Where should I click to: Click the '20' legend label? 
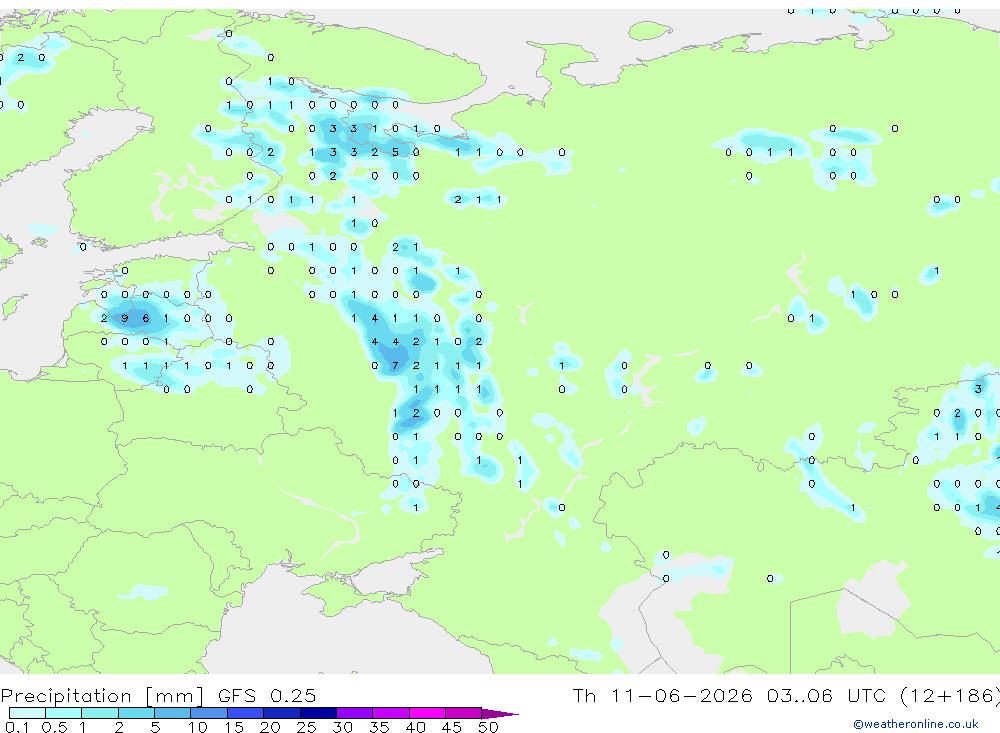coord(270,727)
